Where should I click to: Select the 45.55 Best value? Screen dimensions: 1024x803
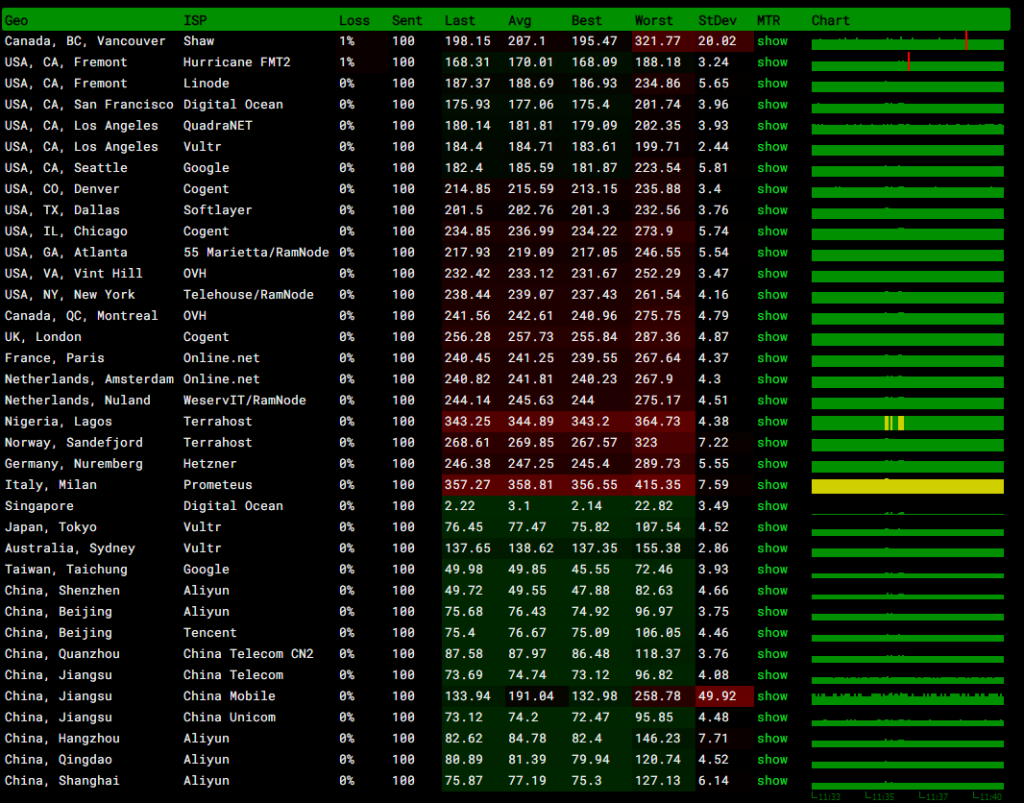[590, 569]
